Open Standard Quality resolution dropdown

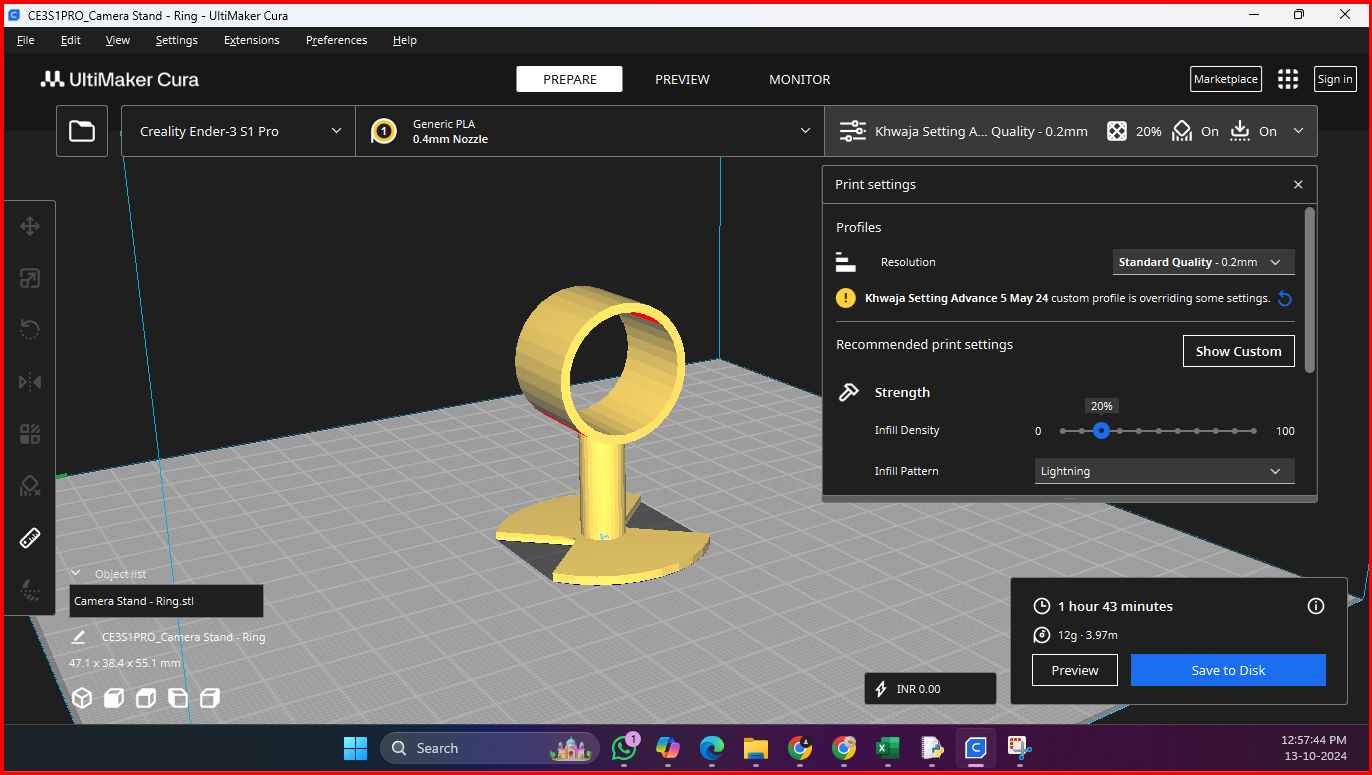pos(1203,262)
